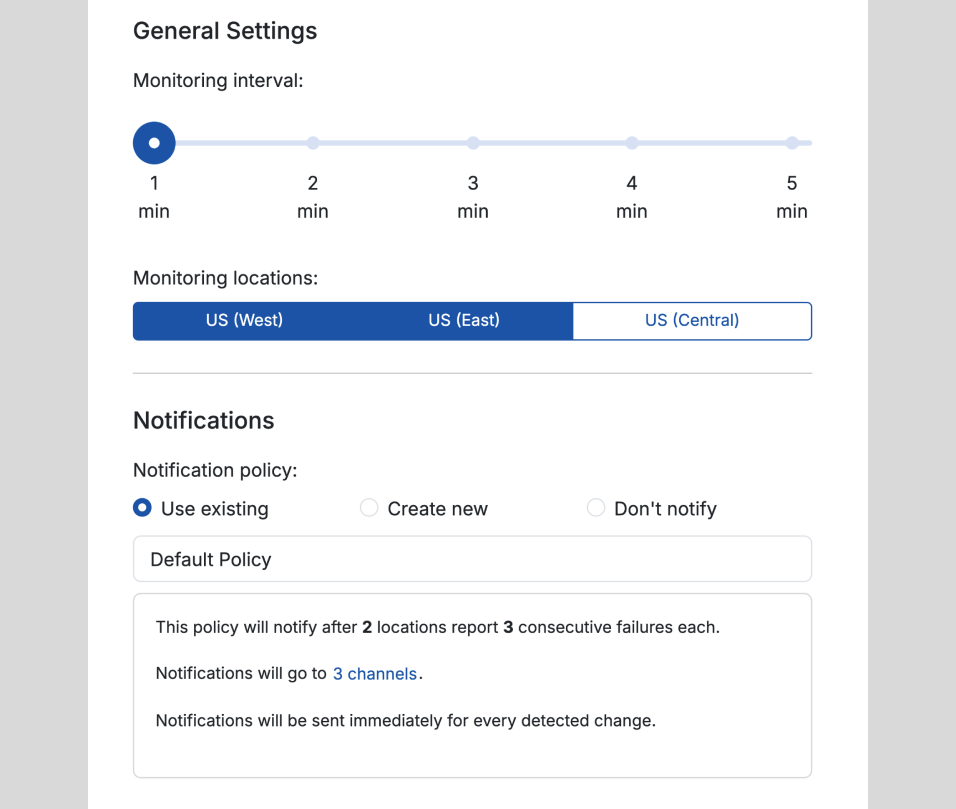Set monitoring interval to 4 min
The height and width of the screenshot is (809, 956).
pyautogui.click(x=632, y=143)
